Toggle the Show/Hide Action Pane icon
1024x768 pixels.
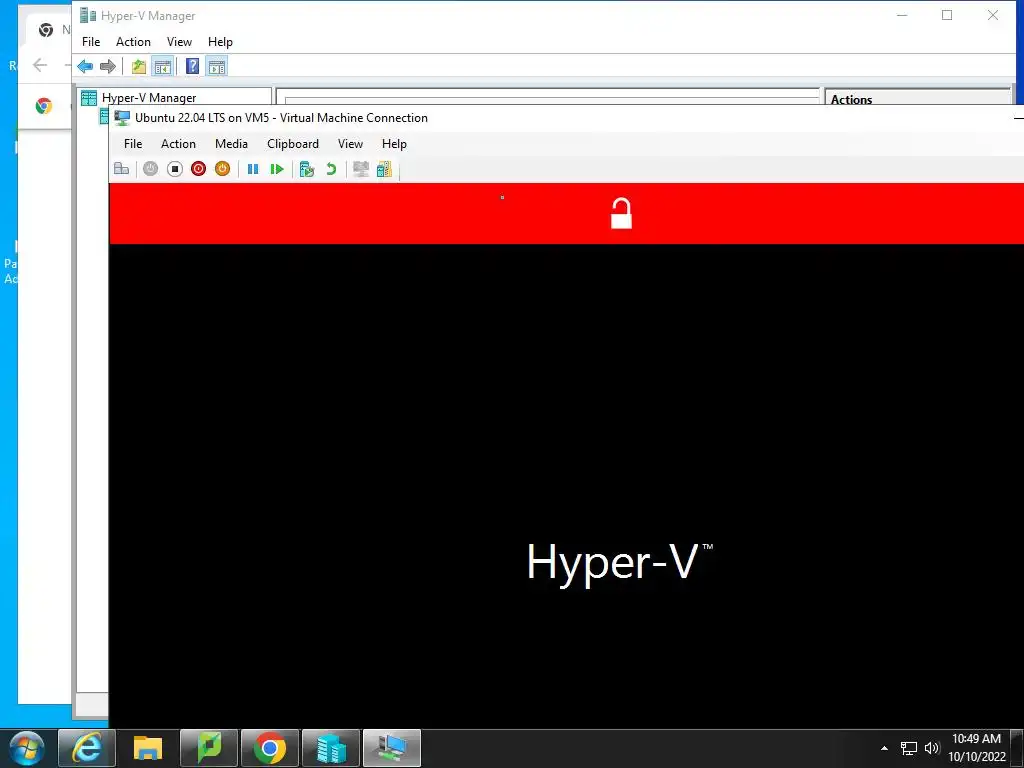217,66
